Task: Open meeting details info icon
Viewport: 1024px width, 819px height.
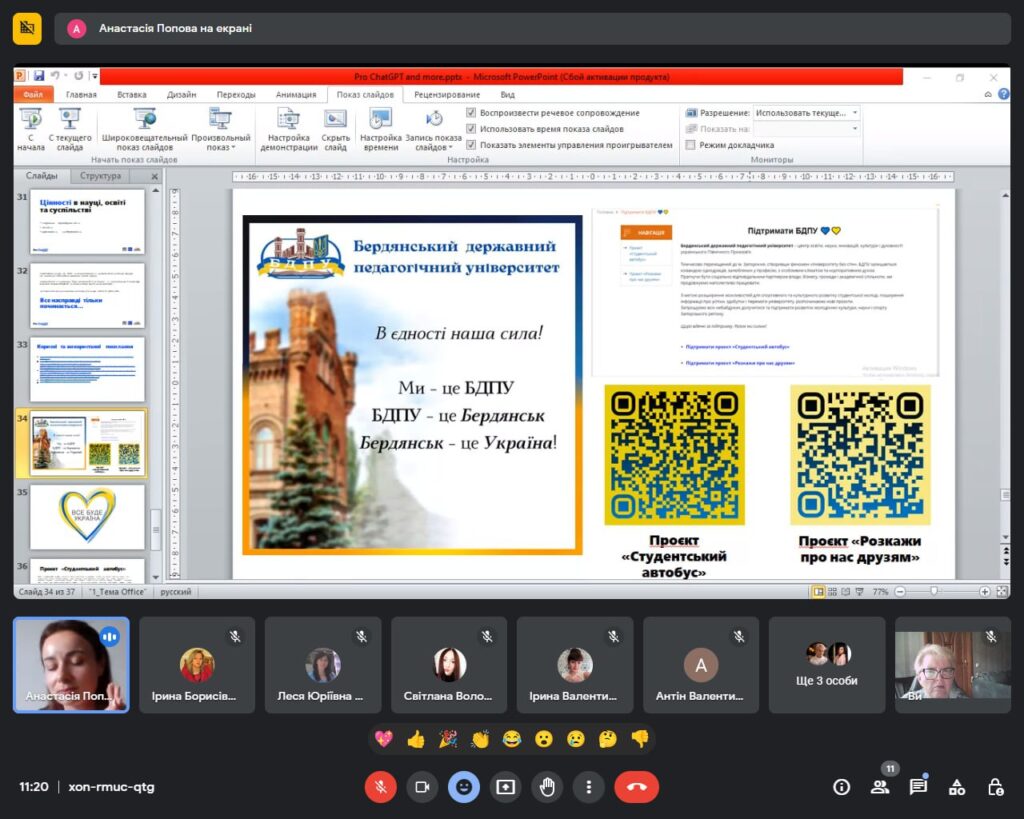Action: click(x=842, y=787)
